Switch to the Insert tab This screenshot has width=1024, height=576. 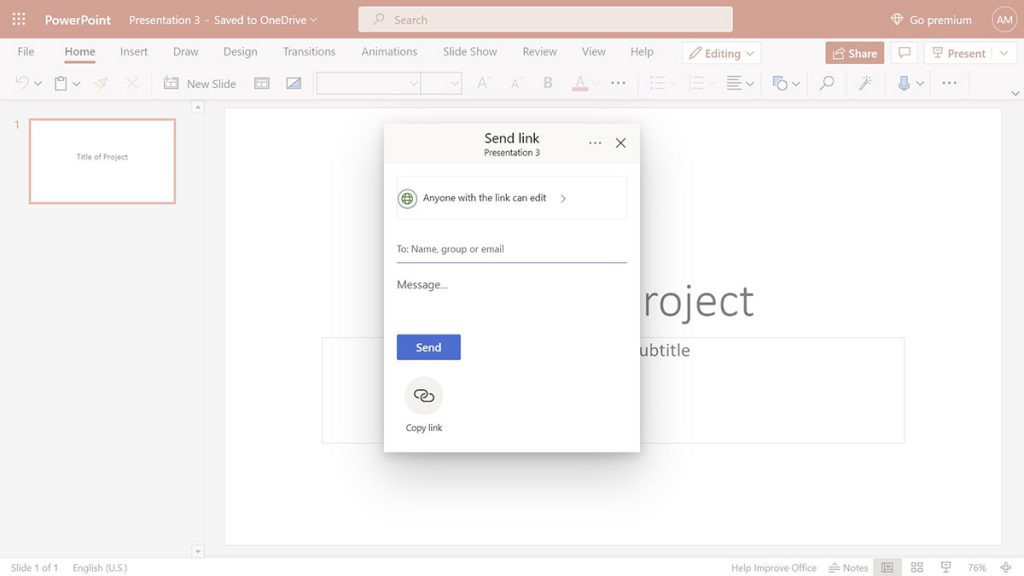[133, 52]
